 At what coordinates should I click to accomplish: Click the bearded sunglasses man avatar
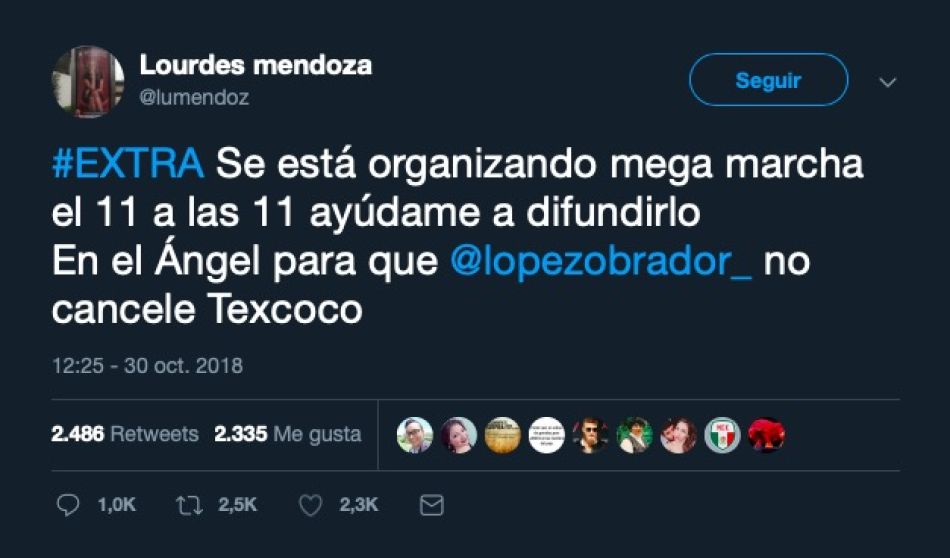[x=591, y=435]
